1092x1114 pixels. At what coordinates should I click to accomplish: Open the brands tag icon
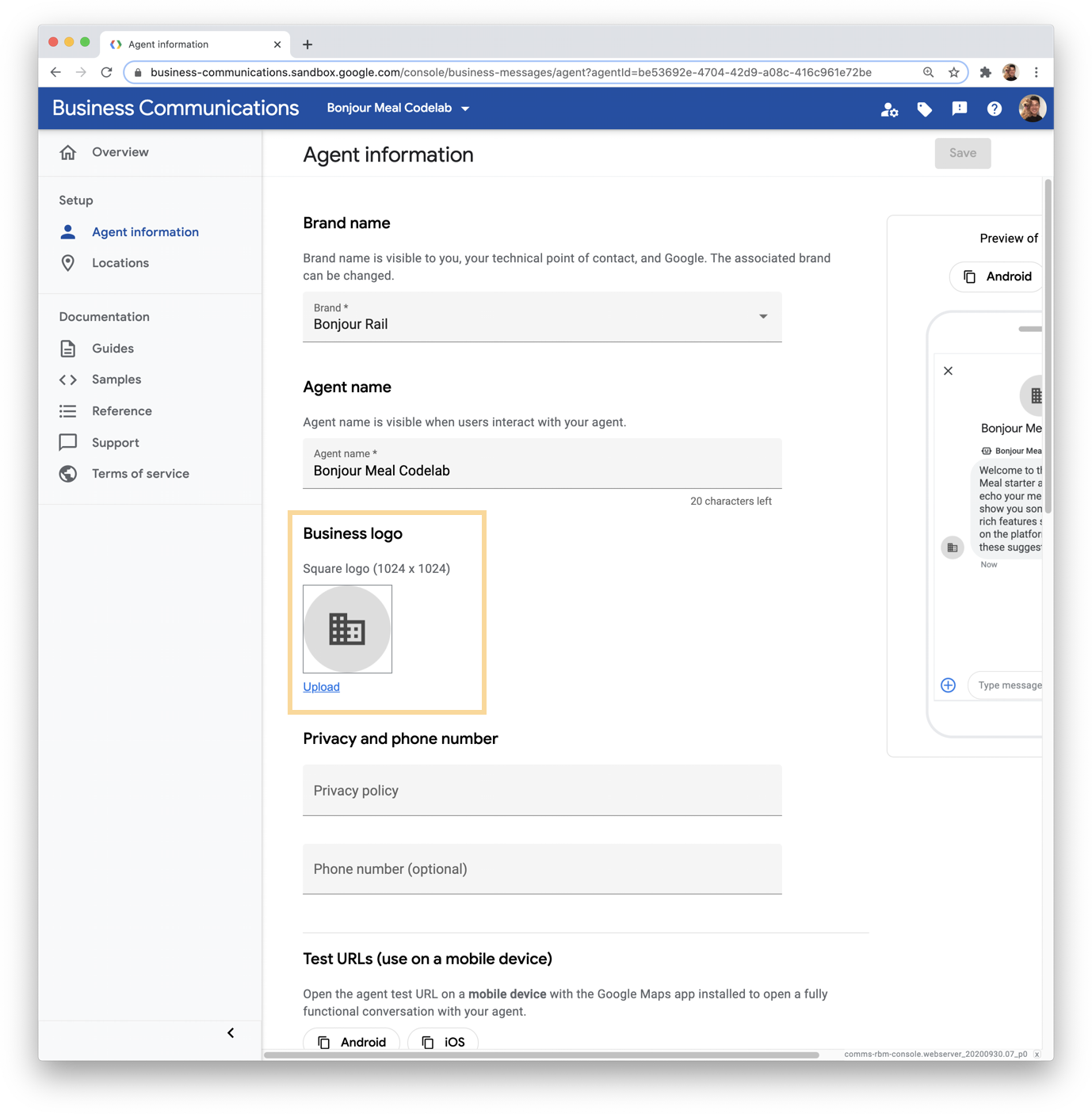[x=924, y=109]
